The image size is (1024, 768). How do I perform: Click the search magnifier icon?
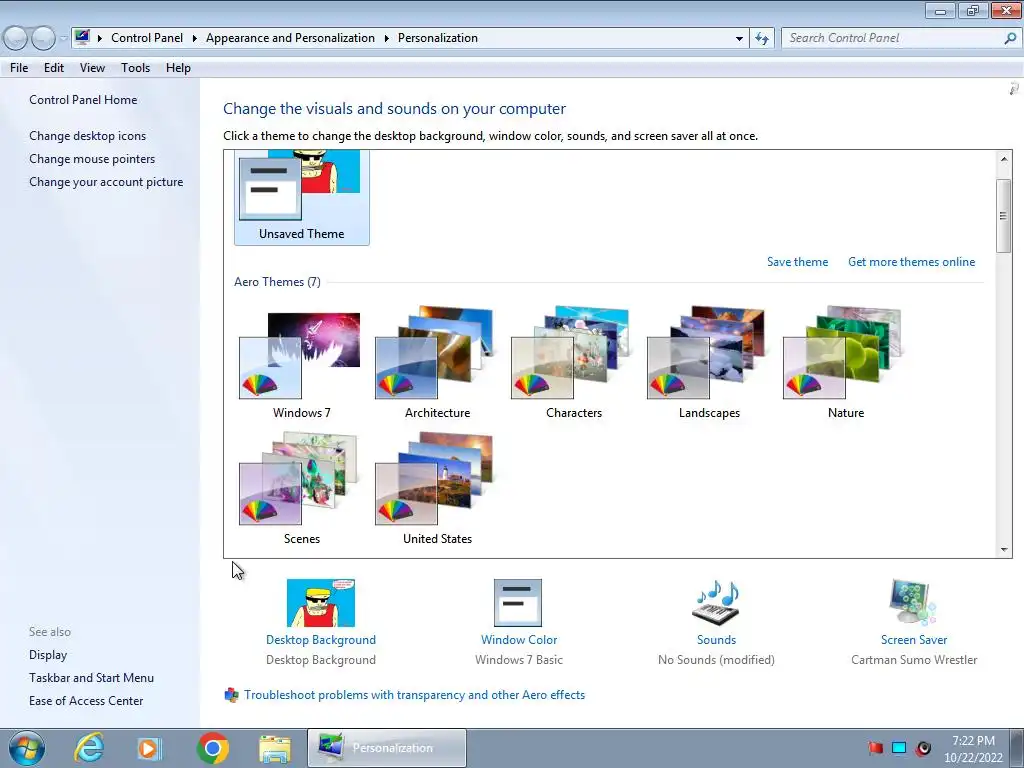[1010, 38]
